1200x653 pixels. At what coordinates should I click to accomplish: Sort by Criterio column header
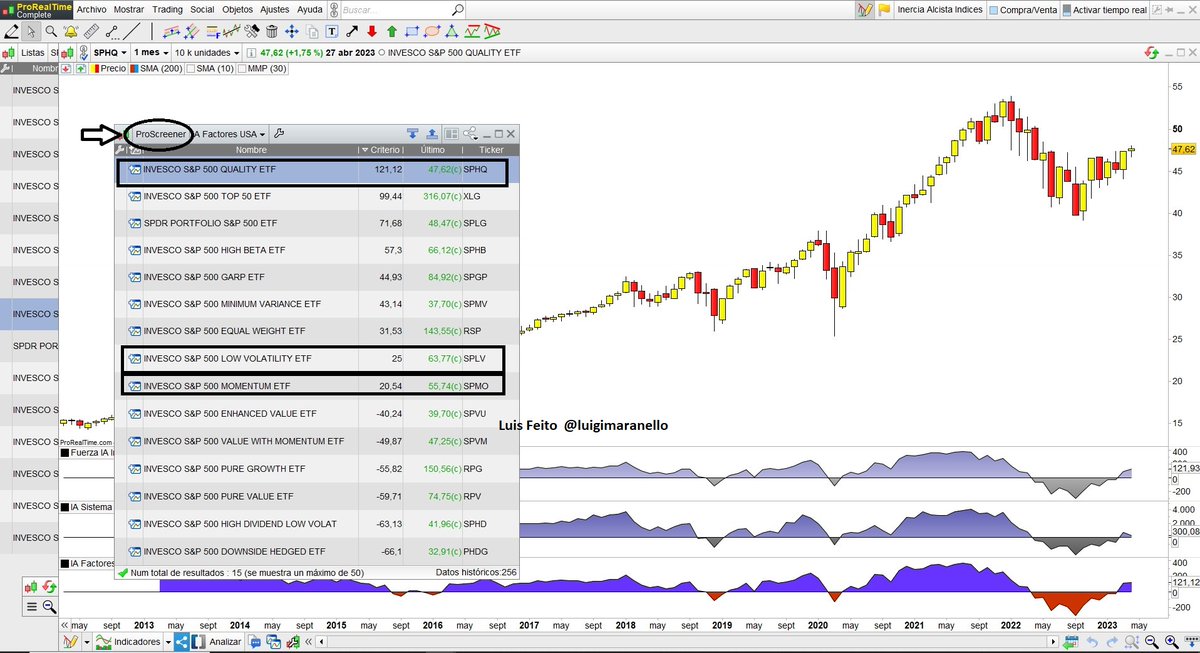point(382,149)
